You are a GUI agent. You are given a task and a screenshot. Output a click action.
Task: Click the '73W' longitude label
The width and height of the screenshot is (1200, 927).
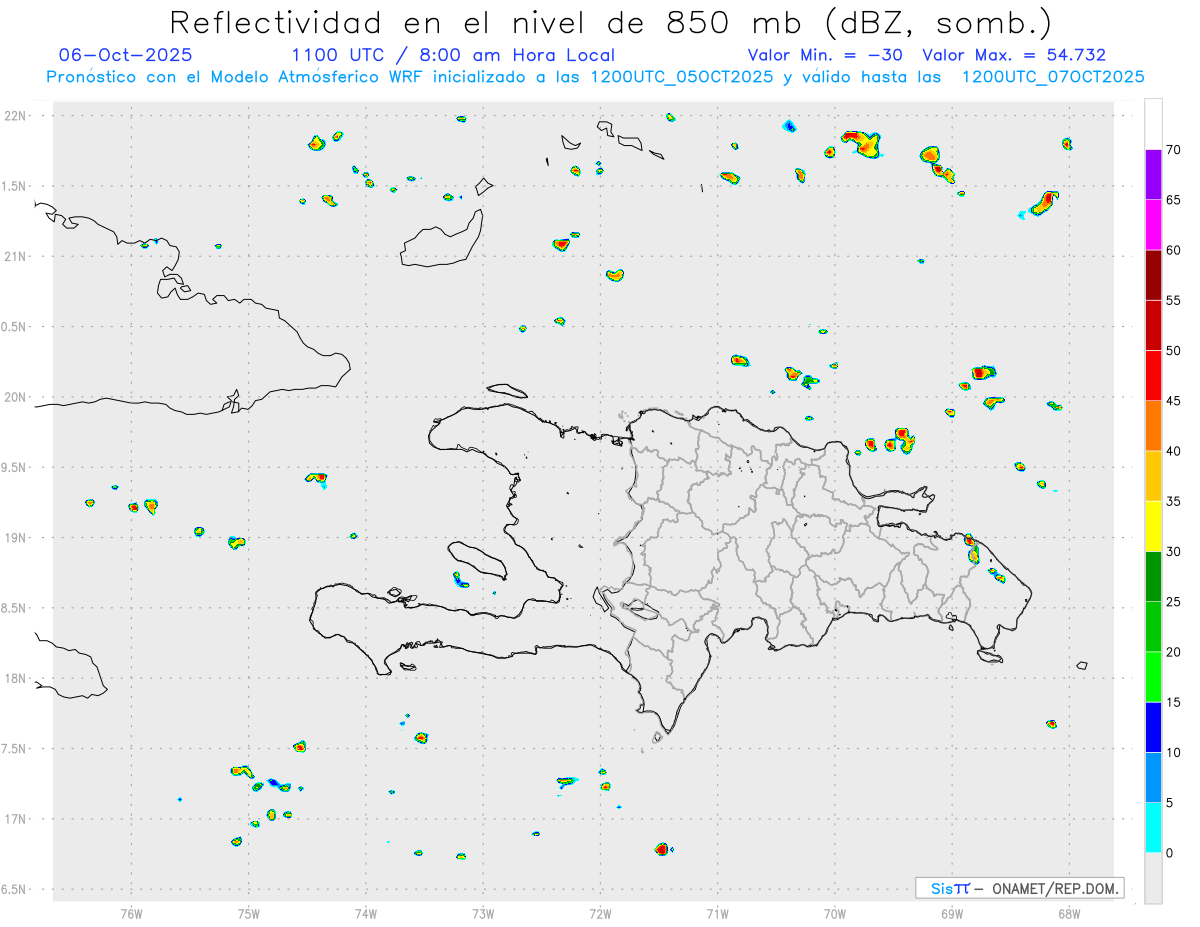[483, 913]
